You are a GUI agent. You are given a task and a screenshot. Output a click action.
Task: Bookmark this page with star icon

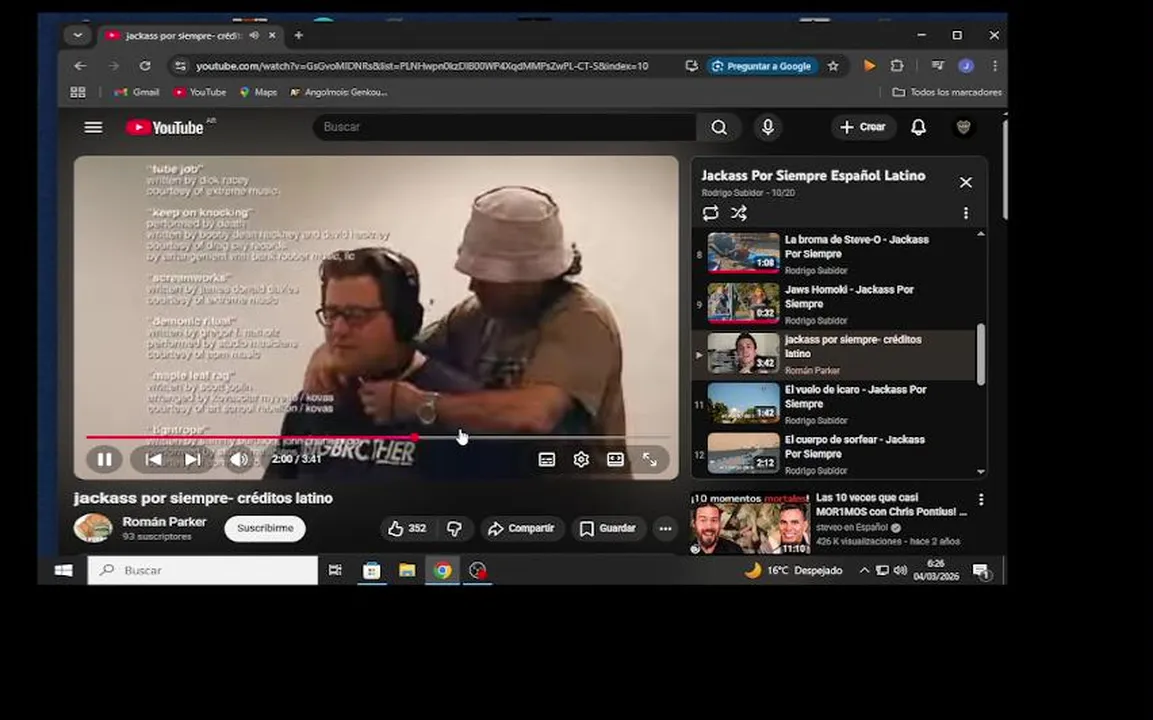tap(833, 66)
